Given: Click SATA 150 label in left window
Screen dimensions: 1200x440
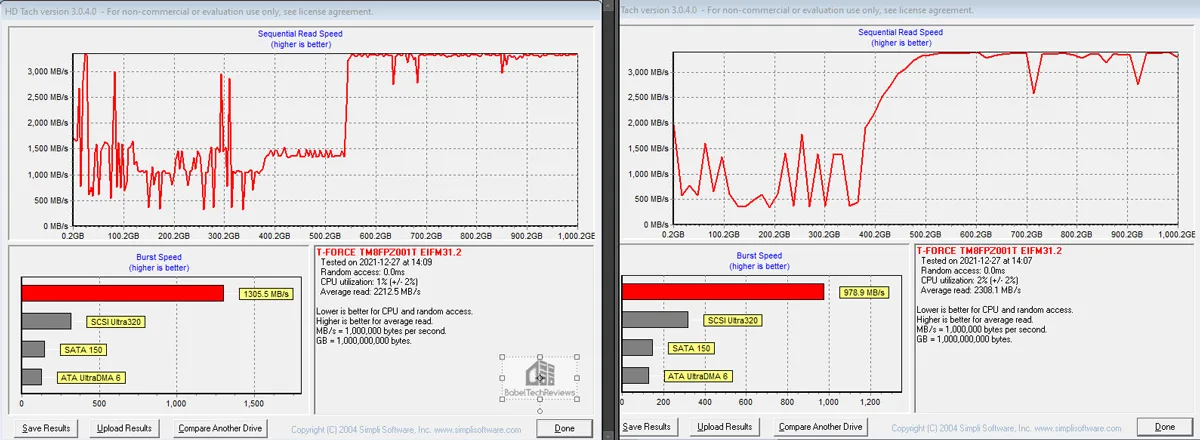Looking at the screenshot, I should [x=82, y=349].
